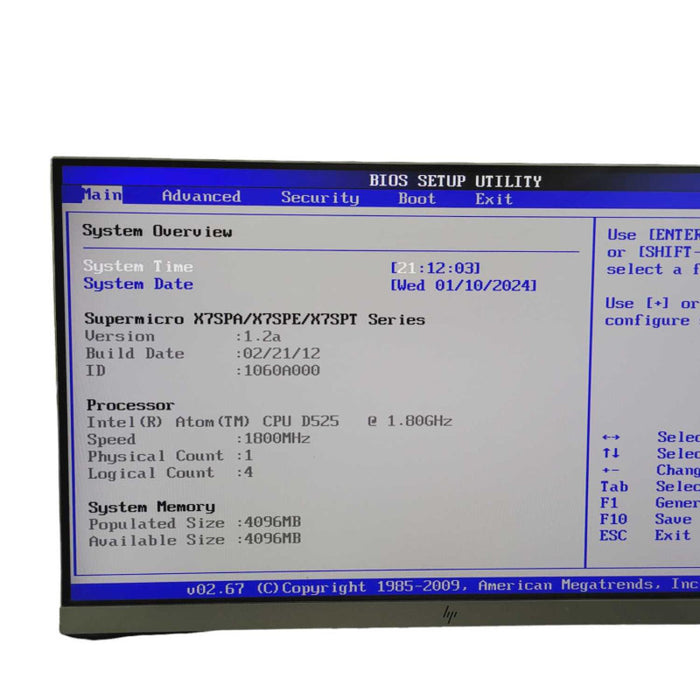This screenshot has height=700, width=700.
Task: Click the Logical Count value 4
Action: (248, 472)
